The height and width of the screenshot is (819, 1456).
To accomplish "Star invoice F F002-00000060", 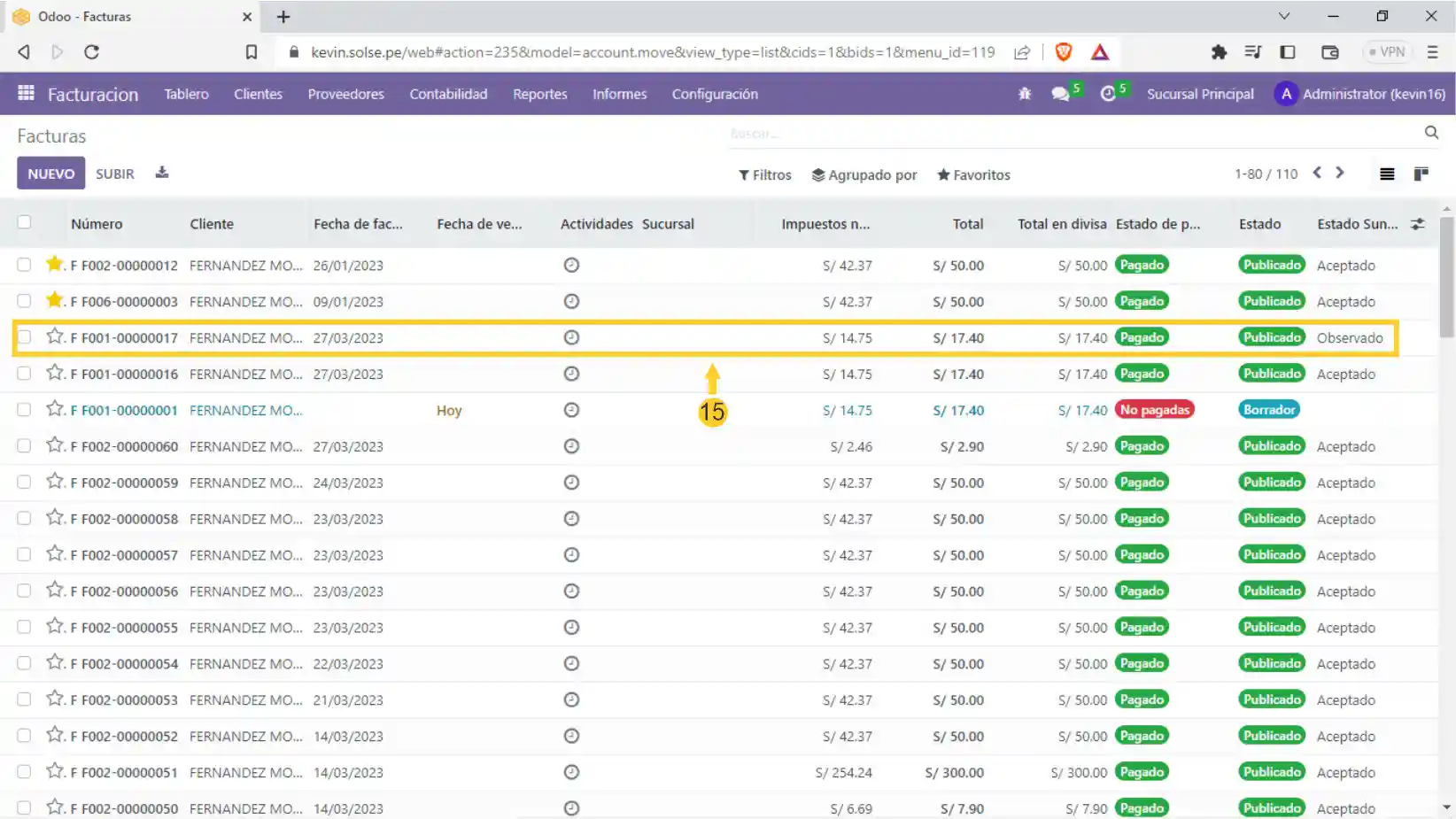I will coord(55,445).
